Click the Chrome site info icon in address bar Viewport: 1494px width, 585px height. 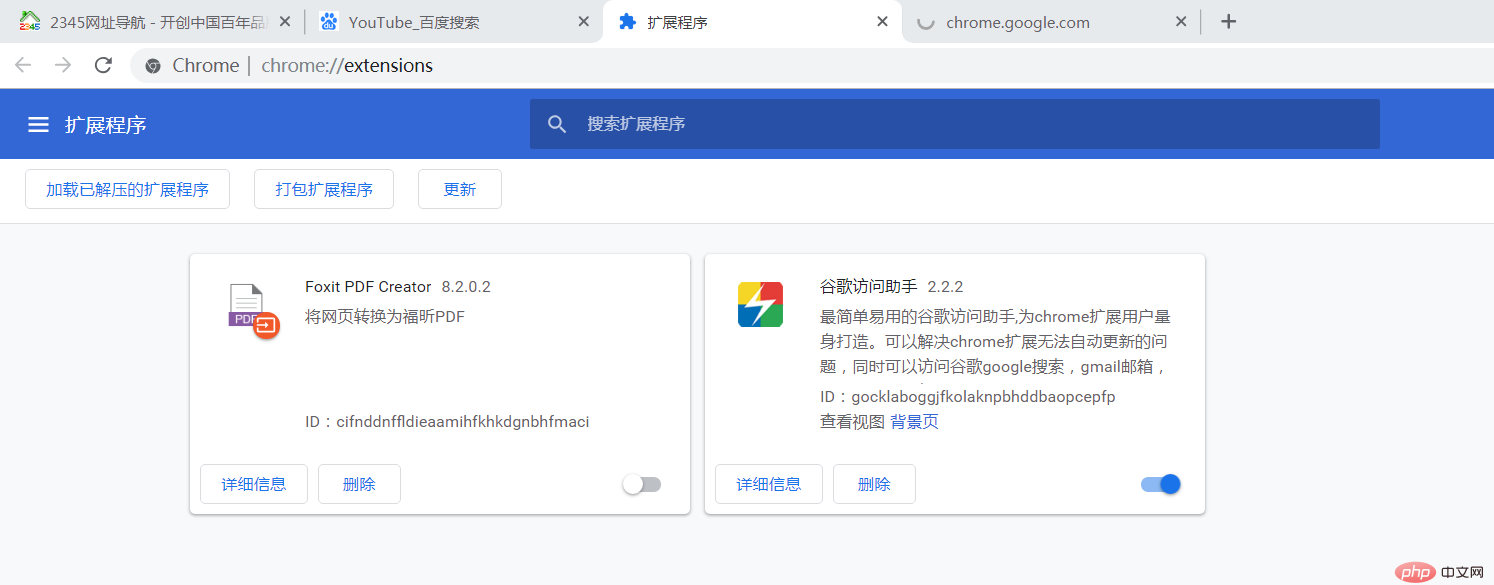tap(152, 65)
